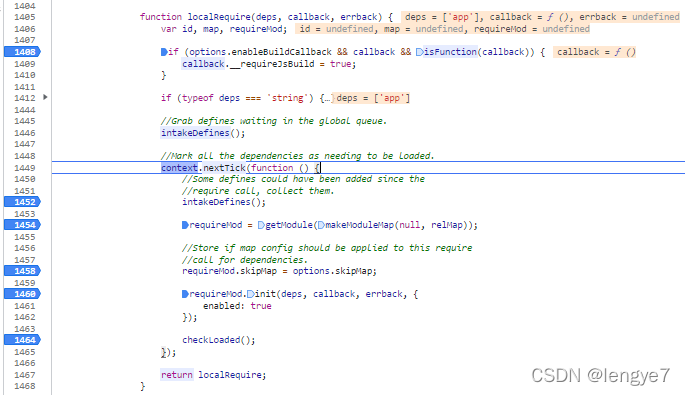
Task: Click 'callback' in 'callback.__requireJsBuild'
Action: pyautogui.click(x=203, y=64)
